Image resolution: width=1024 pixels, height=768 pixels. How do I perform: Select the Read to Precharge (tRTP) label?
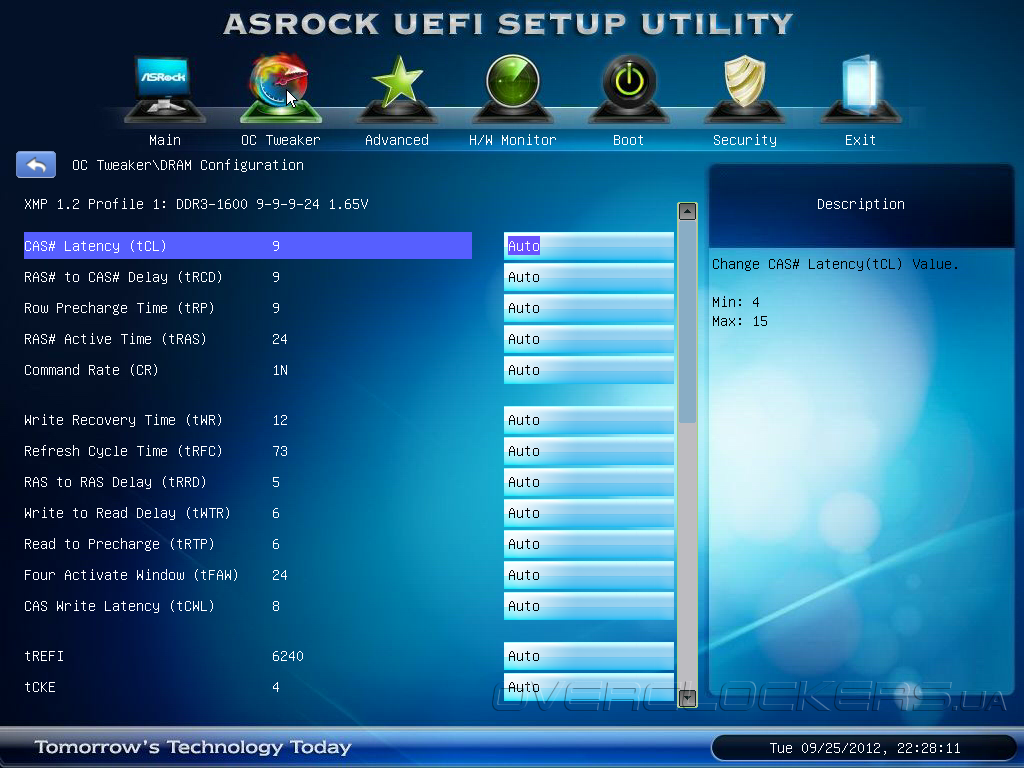click(x=120, y=544)
